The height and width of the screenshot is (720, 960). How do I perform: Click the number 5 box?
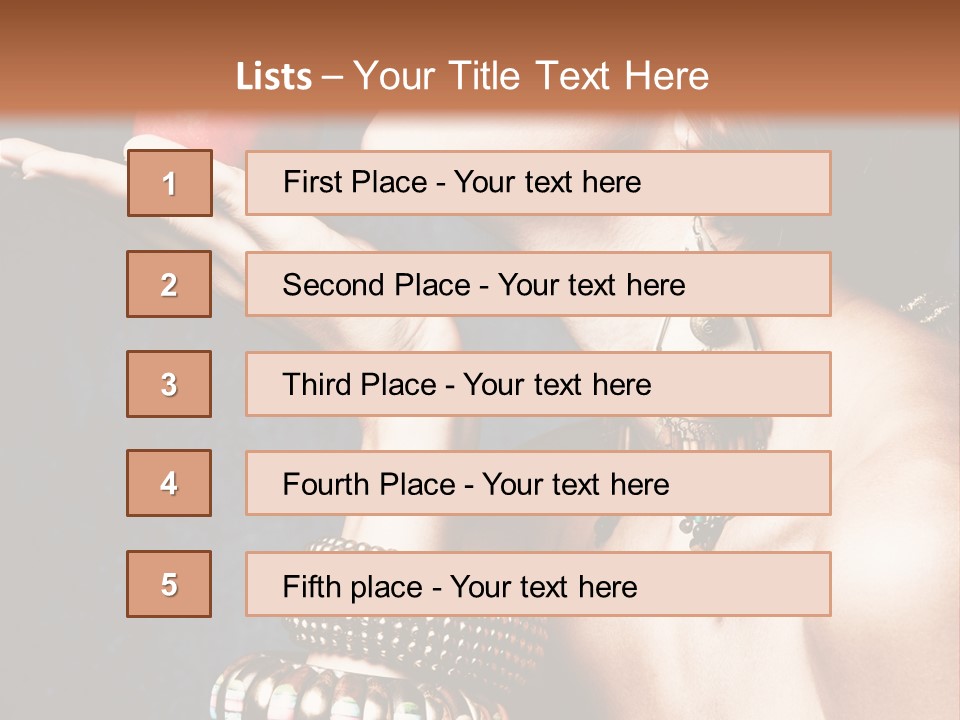pyautogui.click(x=169, y=584)
